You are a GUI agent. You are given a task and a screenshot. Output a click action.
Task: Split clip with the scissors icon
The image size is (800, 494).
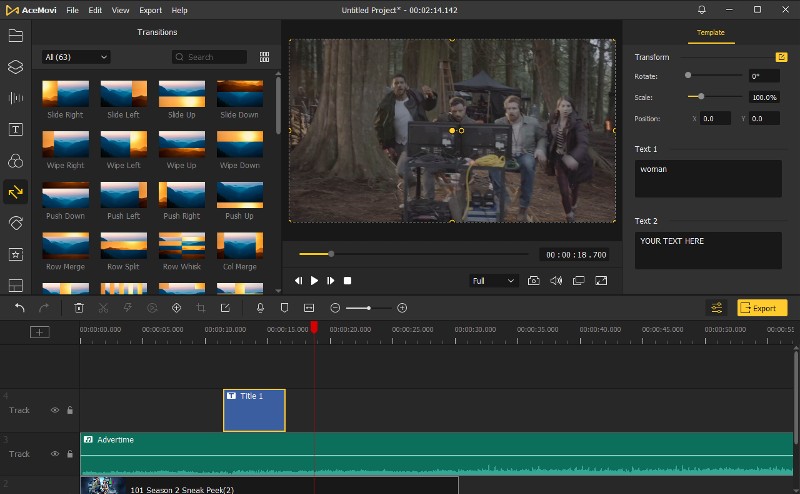[x=104, y=308]
